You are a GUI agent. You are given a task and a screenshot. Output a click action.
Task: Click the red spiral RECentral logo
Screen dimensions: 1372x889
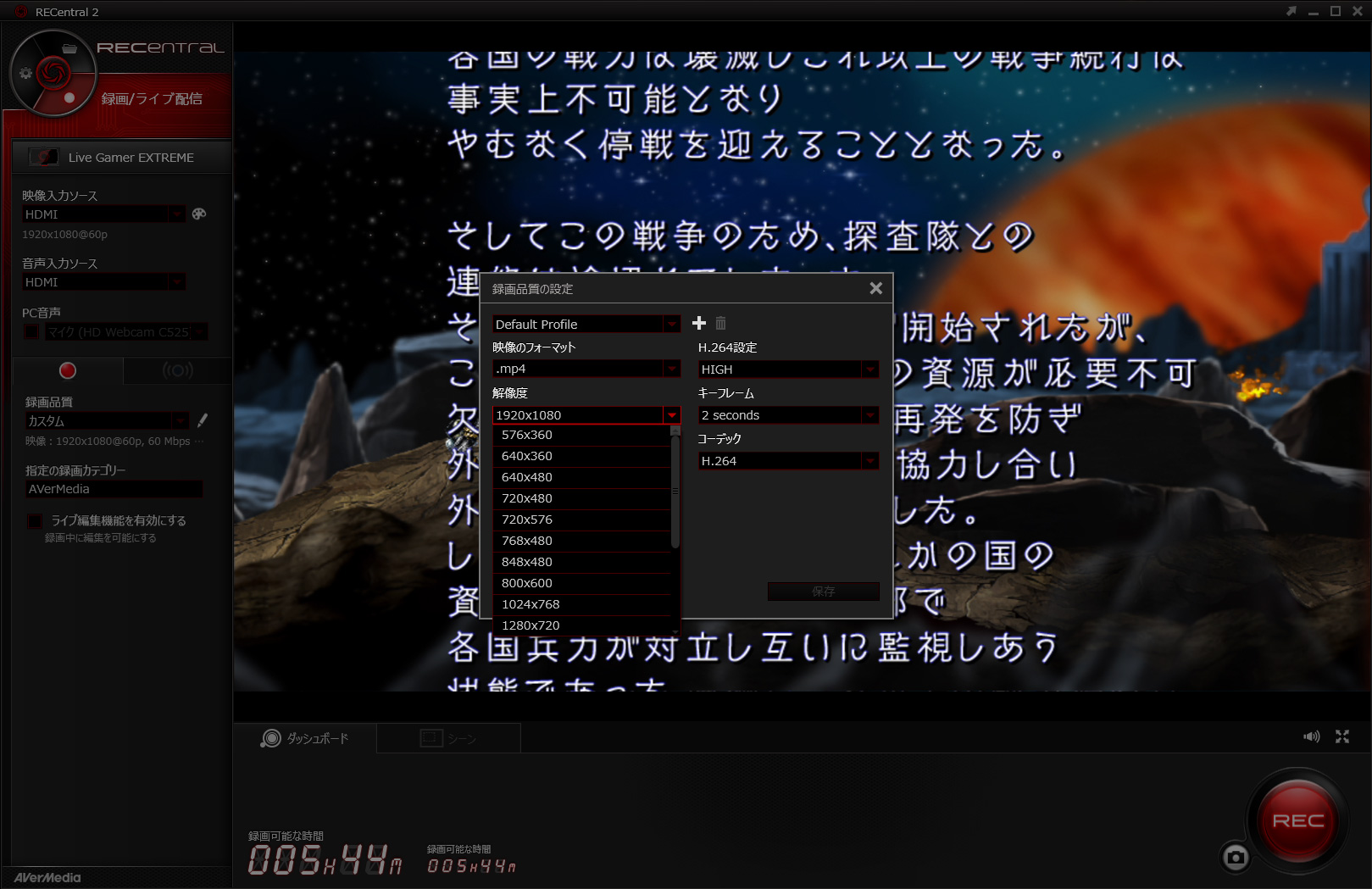(53, 72)
